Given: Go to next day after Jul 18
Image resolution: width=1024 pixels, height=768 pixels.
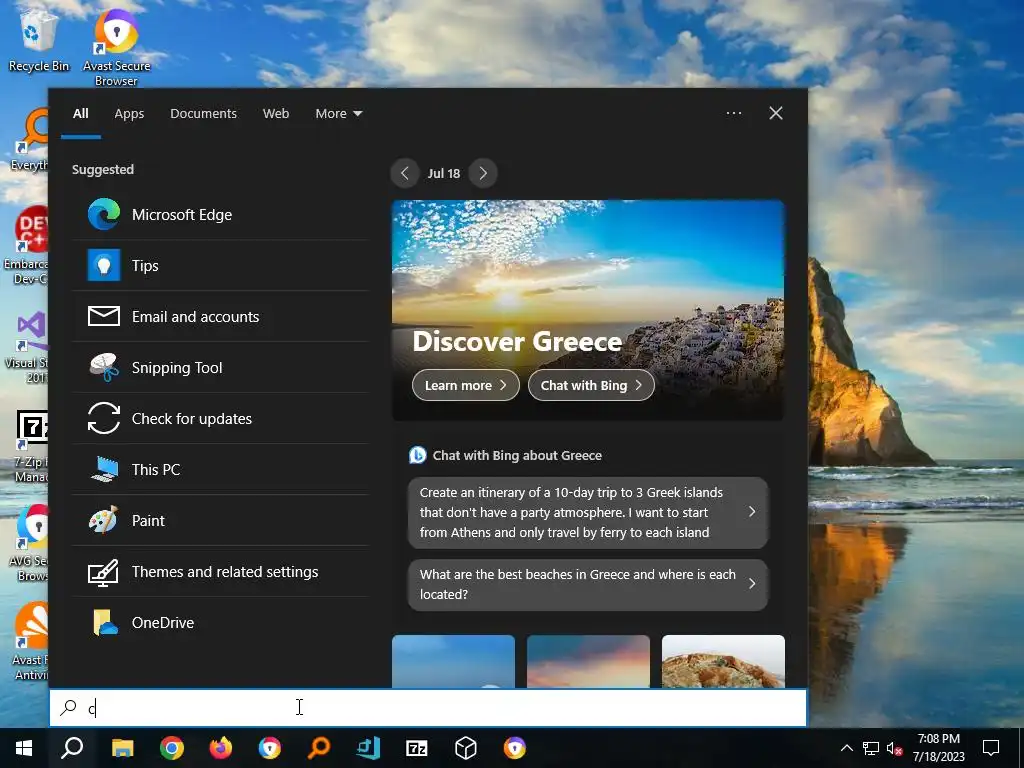Looking at the screenshot, I should 483,173.
